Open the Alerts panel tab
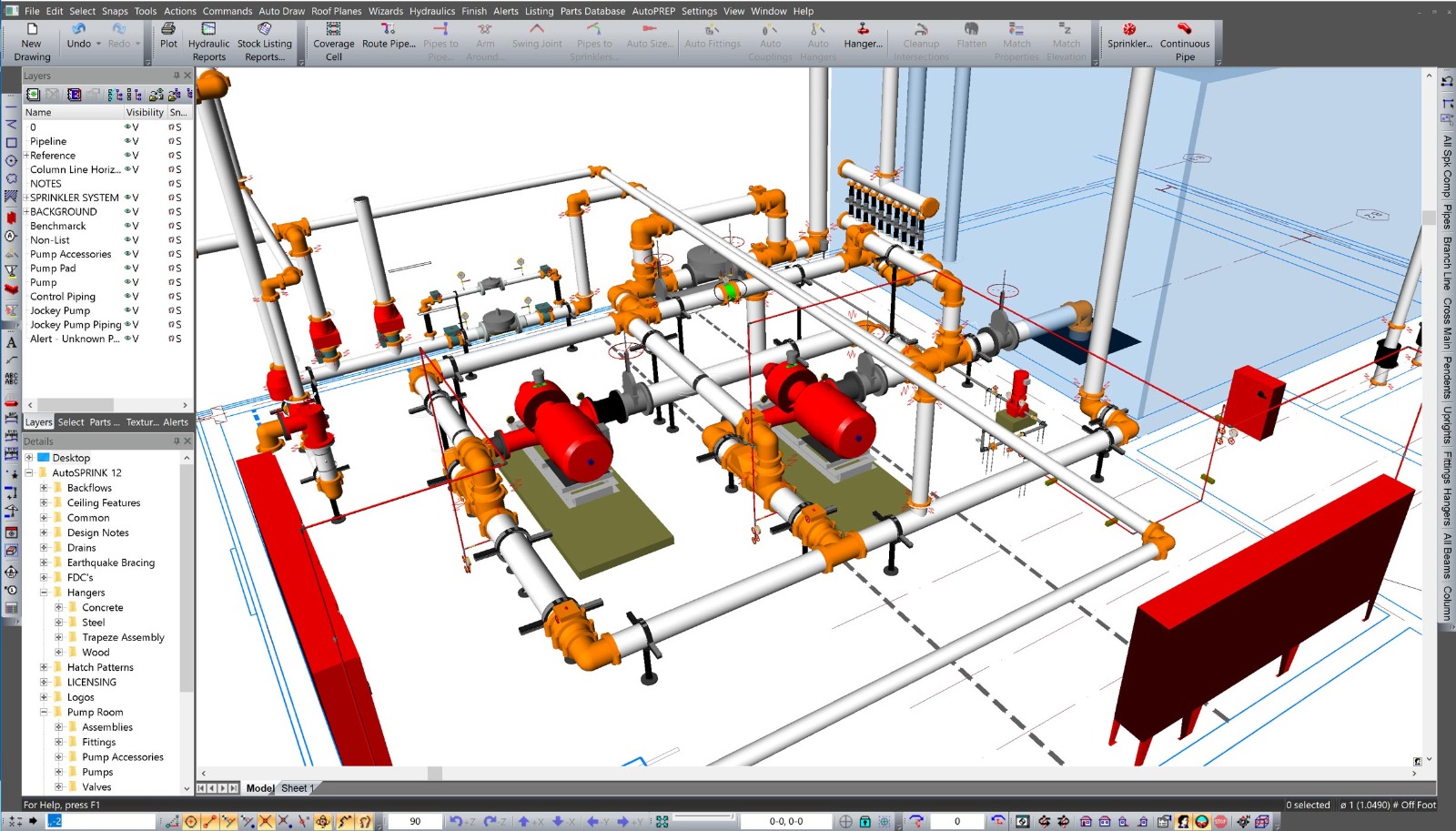 [x=176, y=422]
